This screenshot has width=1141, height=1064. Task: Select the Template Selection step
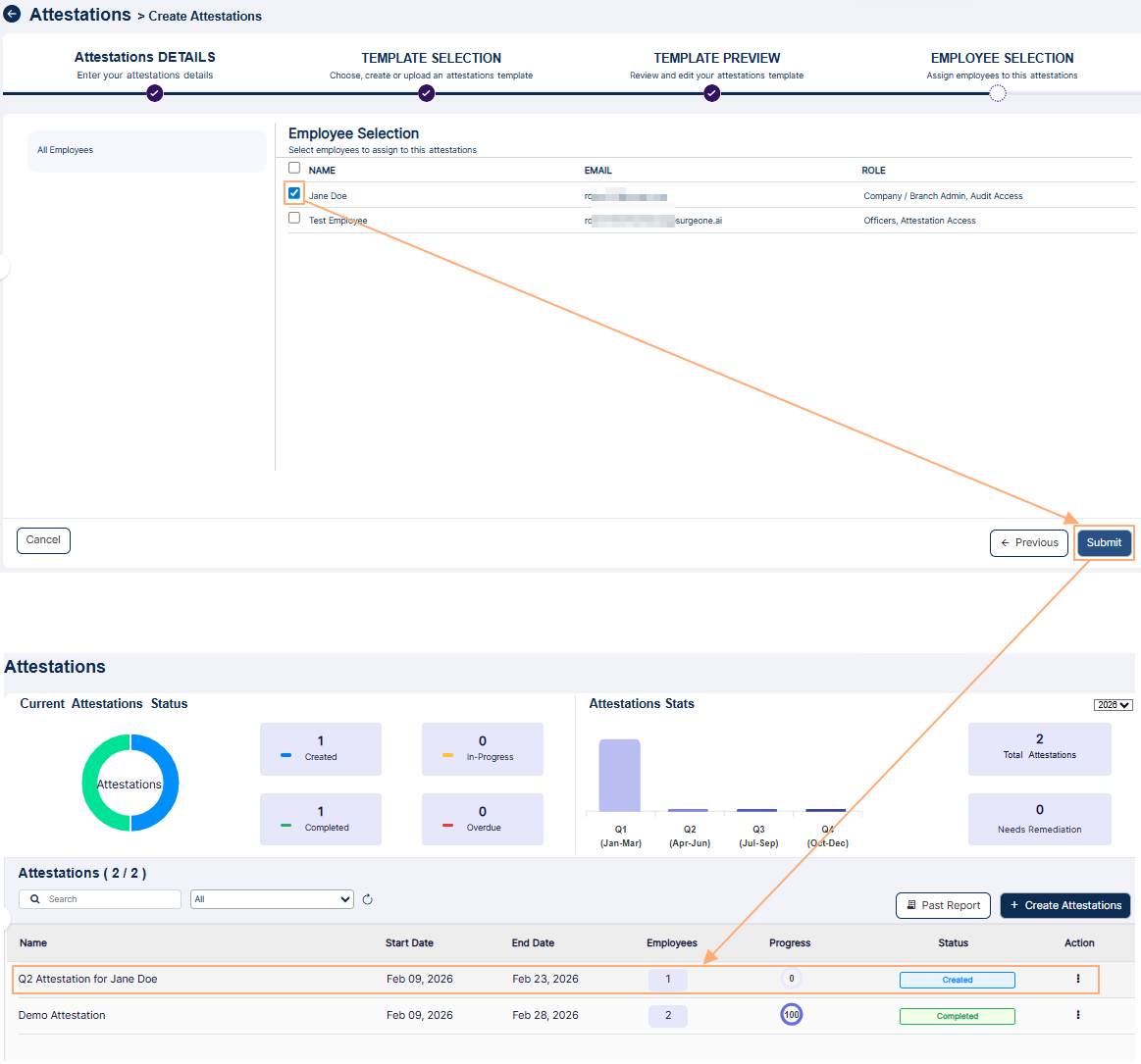[426, 93]
